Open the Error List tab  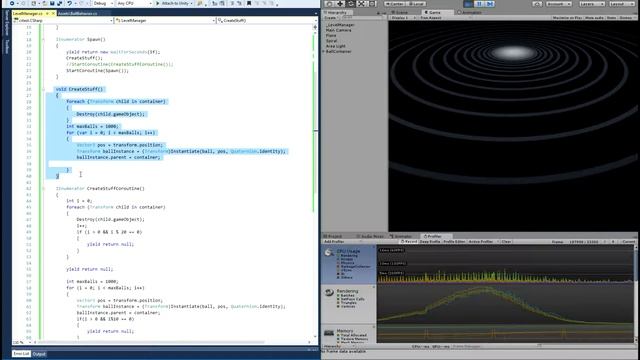(21, 354)
